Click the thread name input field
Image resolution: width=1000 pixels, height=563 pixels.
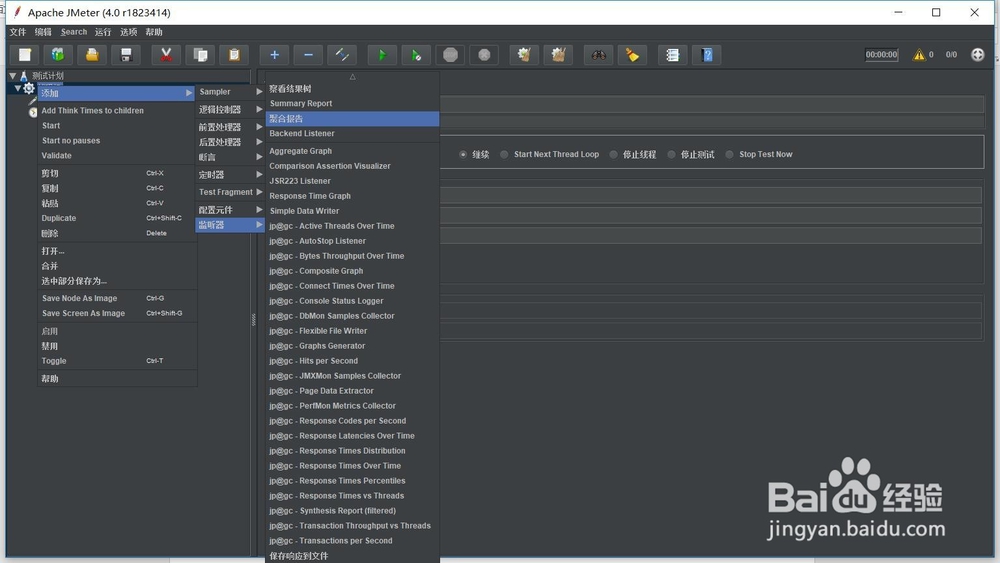pyautogui.click(x=712, y=104)
